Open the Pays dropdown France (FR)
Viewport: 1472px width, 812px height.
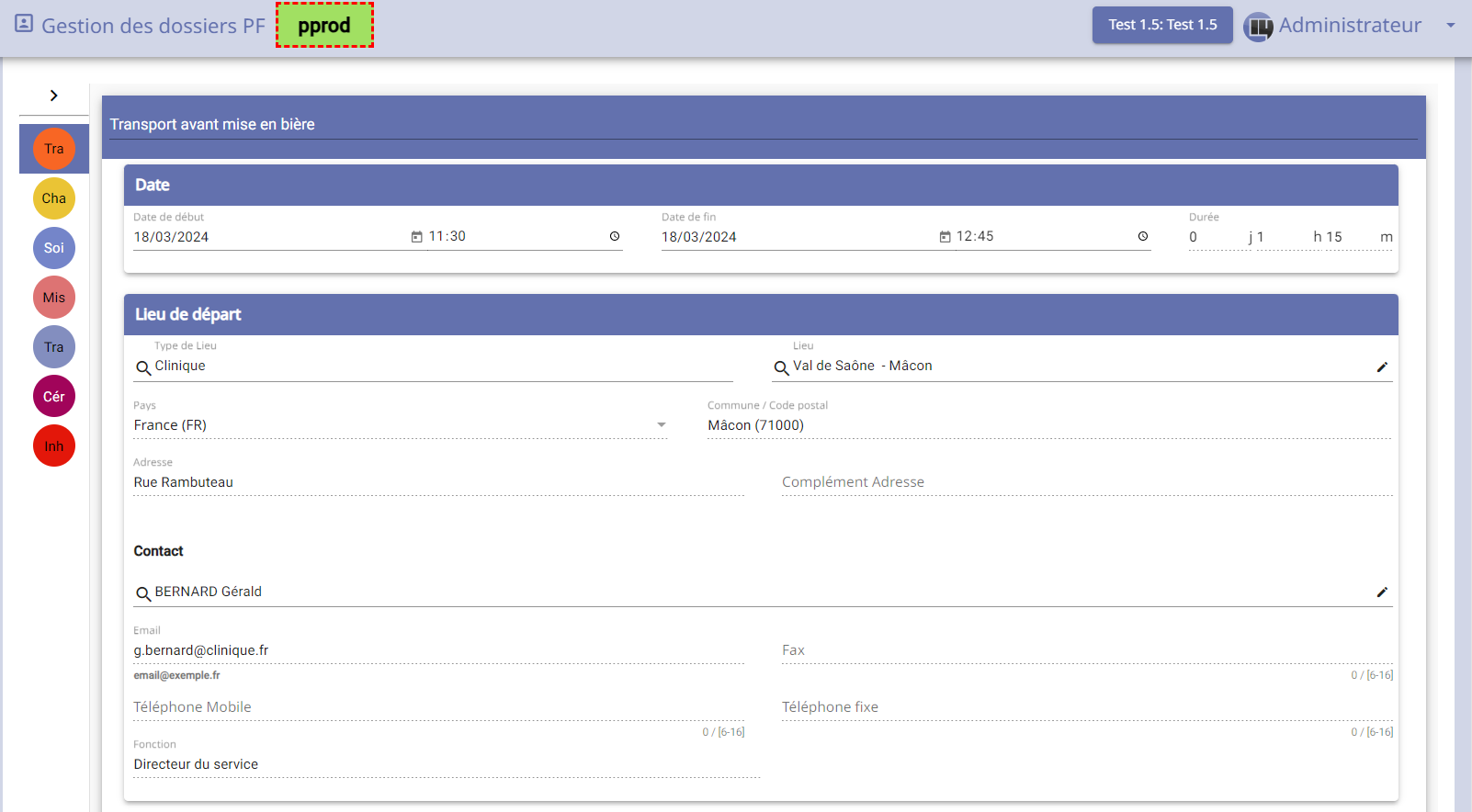(401, 425)
